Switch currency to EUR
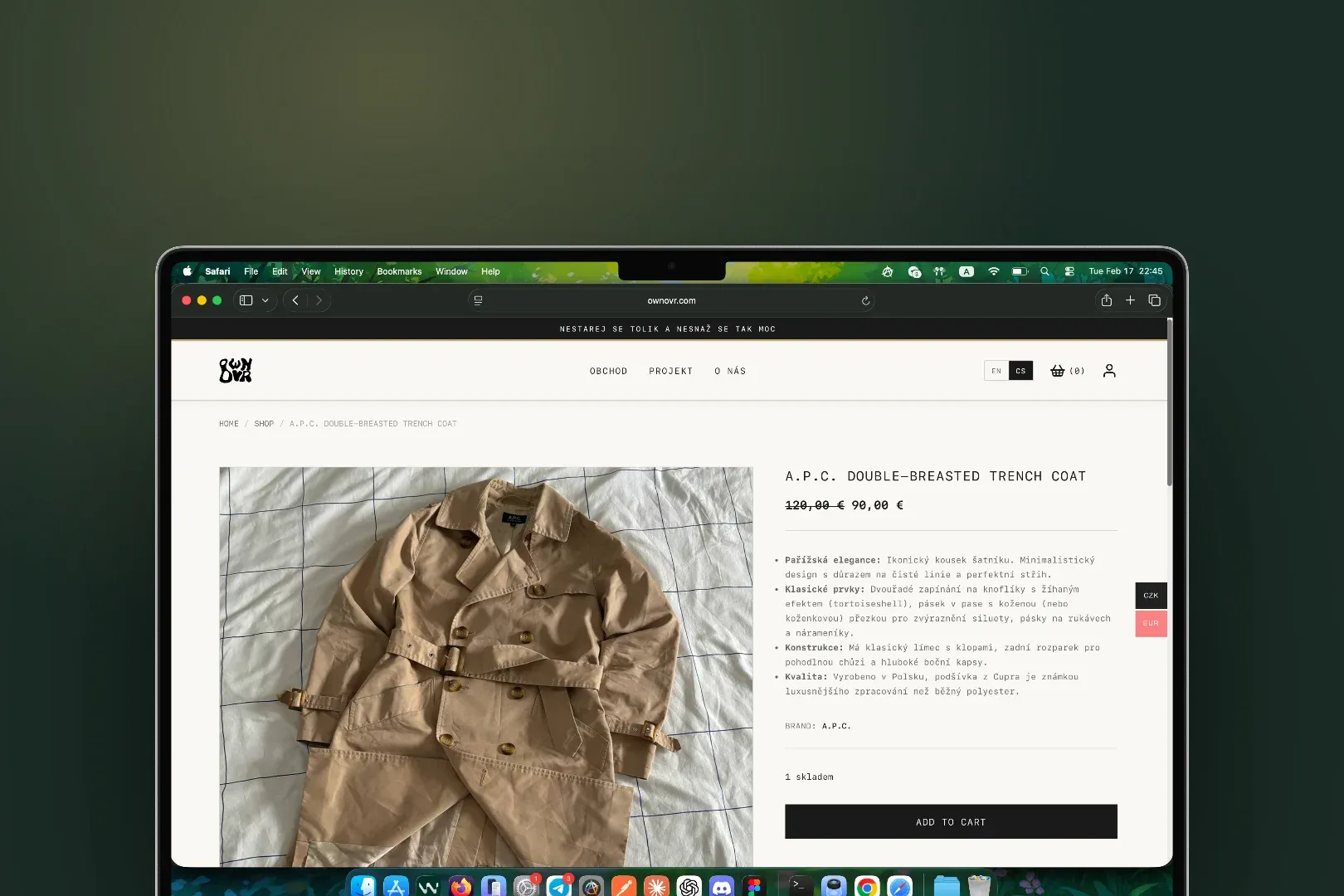Image resolution: width=1344 pixels, height=896 pixels. click(1151, 623)
